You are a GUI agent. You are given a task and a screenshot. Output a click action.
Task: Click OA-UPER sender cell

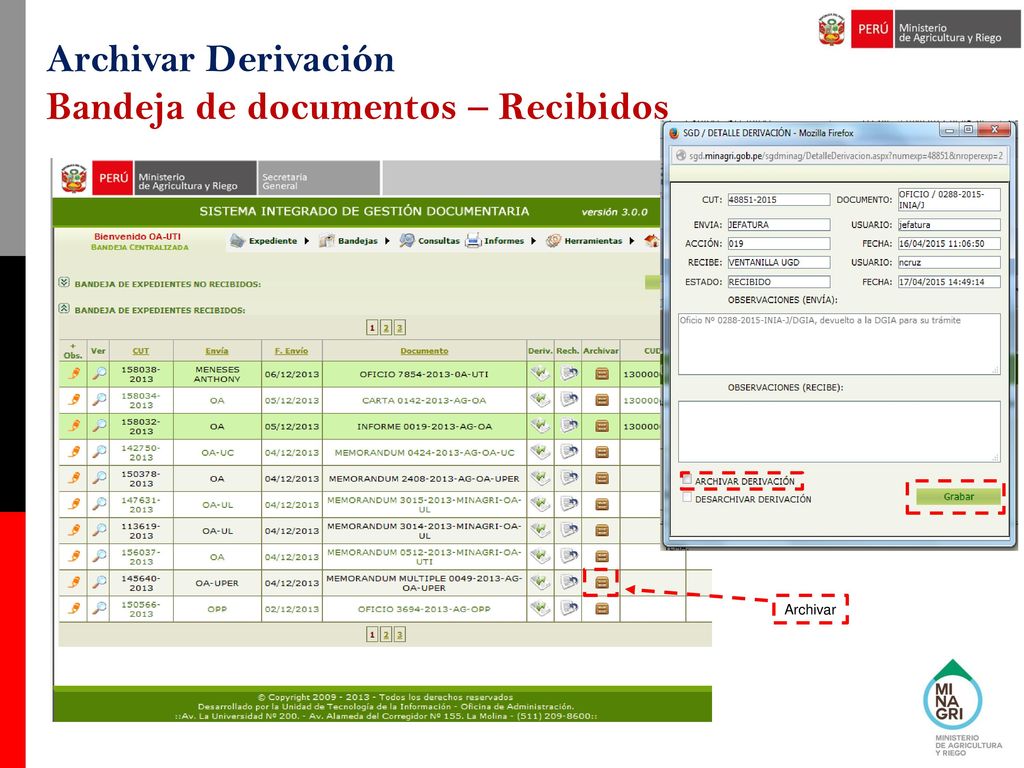[217, 583]
